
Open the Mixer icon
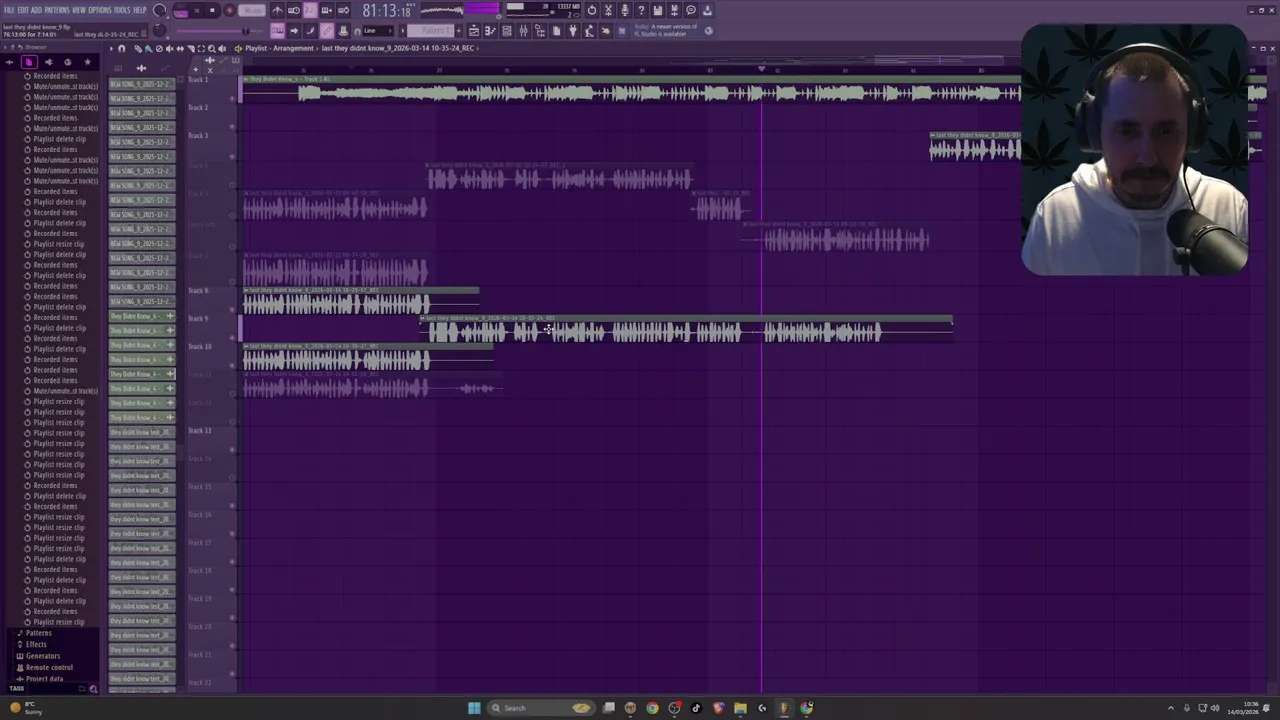coord(523,31)
